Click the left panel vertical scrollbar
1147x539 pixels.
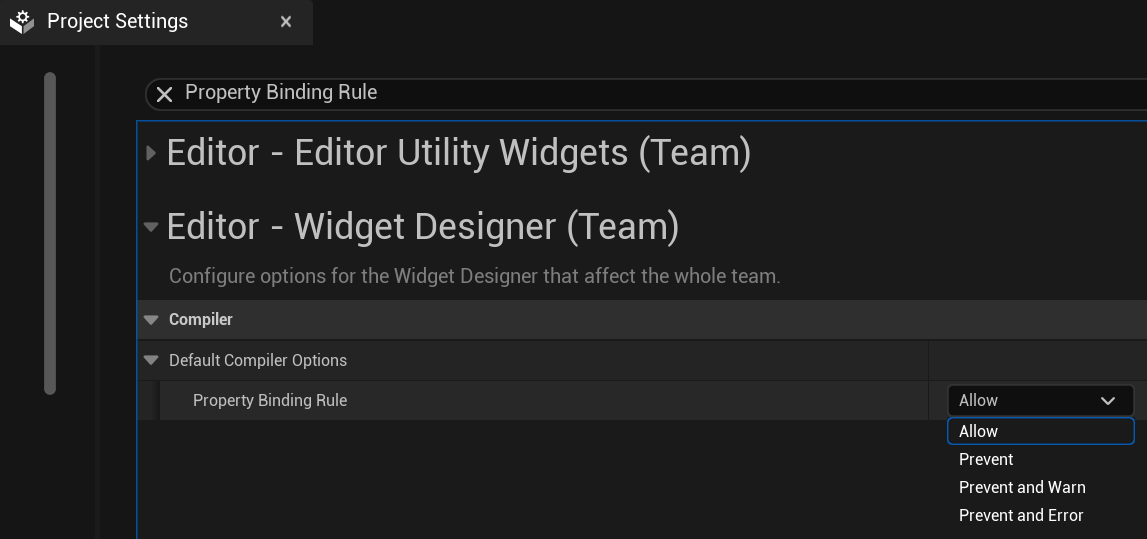pyautogui.click(x=50, y=232)
